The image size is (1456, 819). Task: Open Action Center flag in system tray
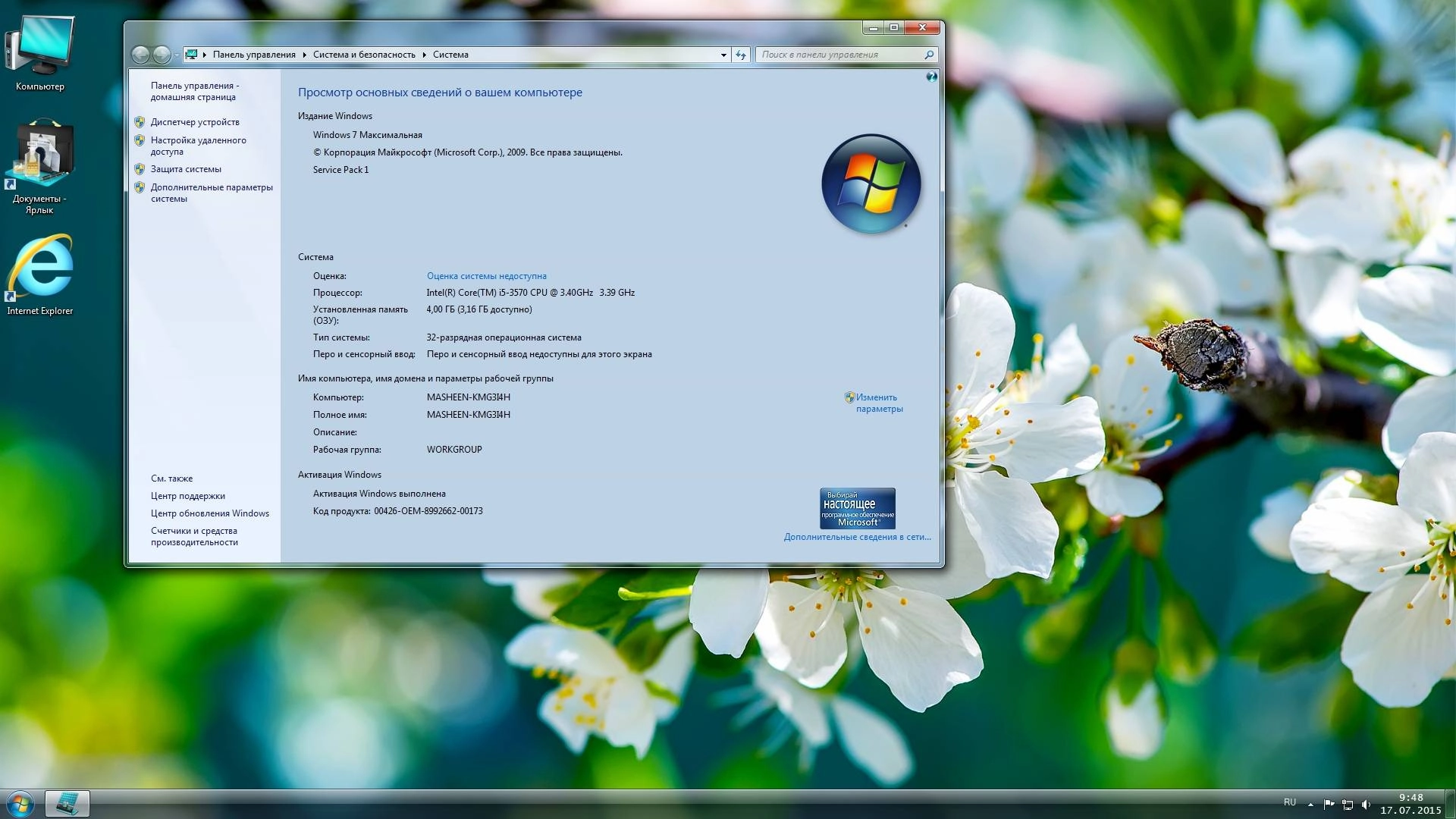point(1329,804)
